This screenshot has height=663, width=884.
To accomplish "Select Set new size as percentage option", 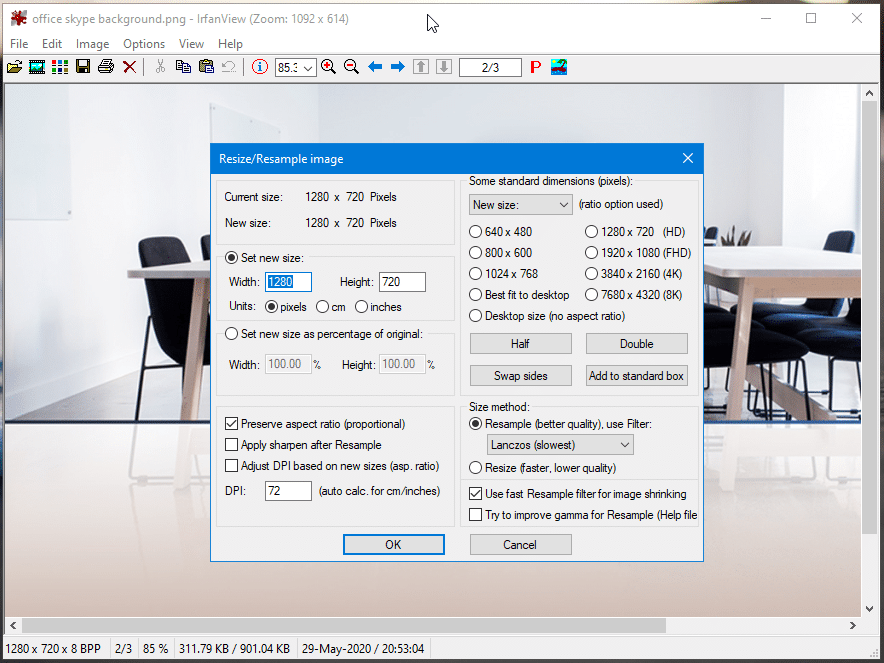I will tap(232, 334).
